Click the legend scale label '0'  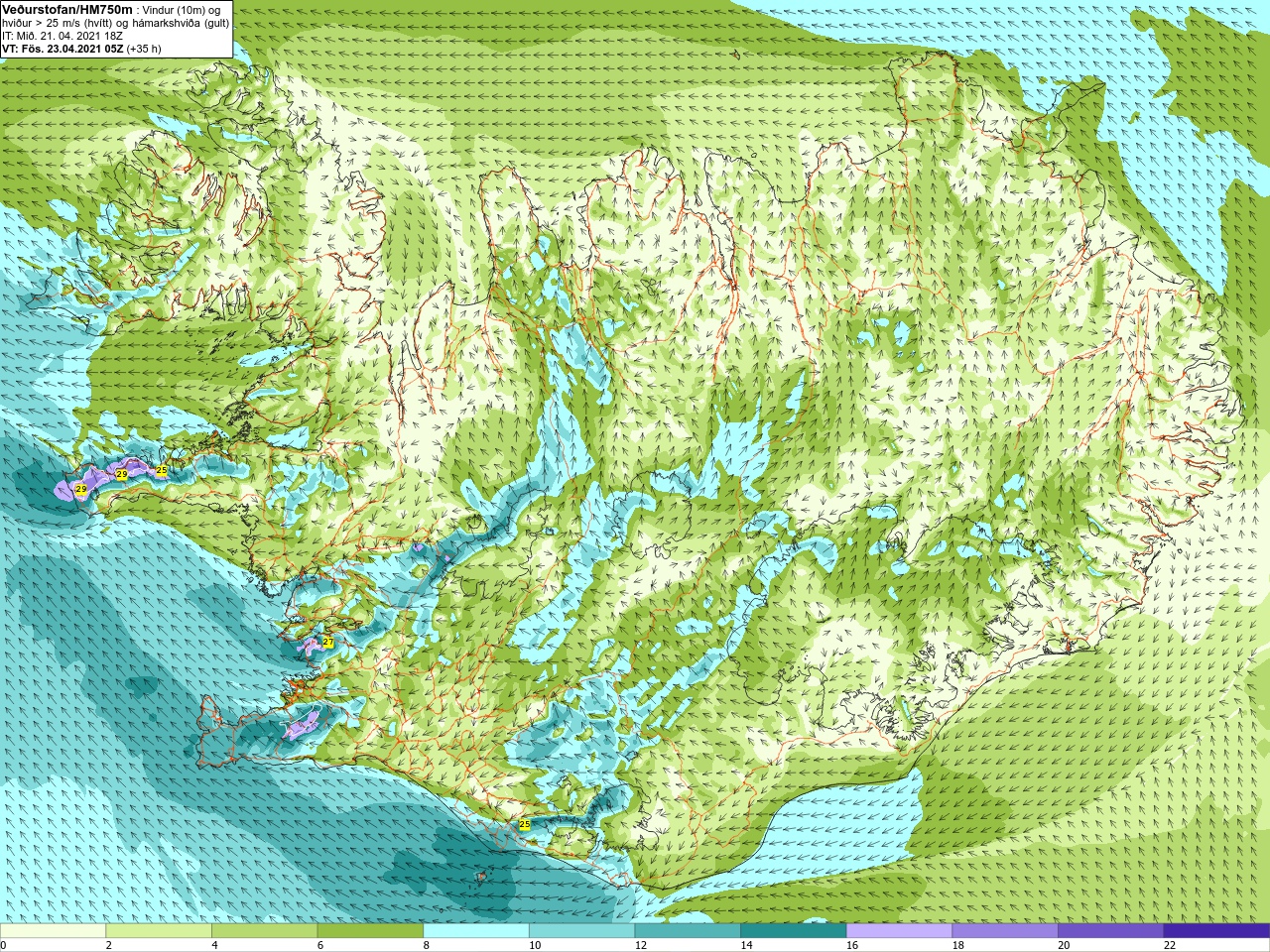click(x=4, y=945)
